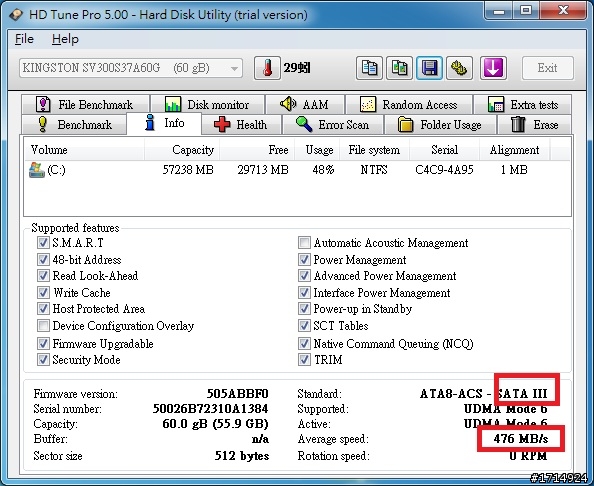Click the 29713 MB free cell

coord(263,170)
